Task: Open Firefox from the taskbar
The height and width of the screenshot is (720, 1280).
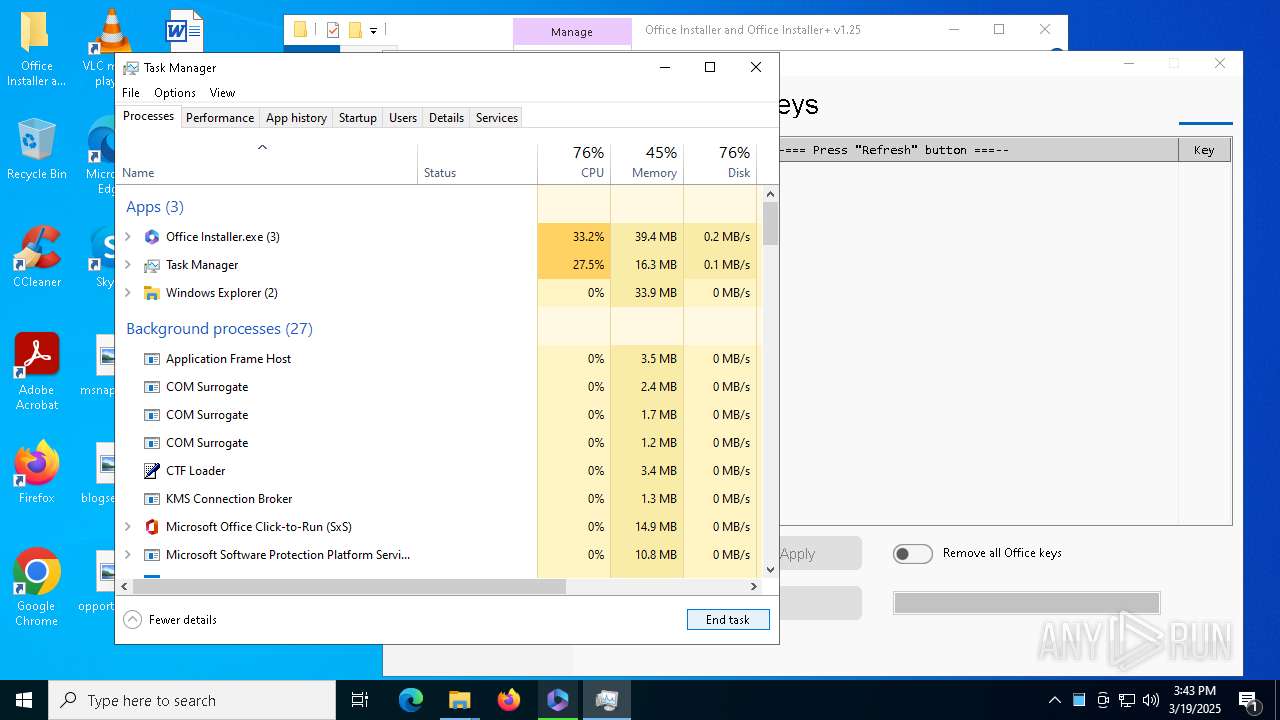Action: coord(509,700)
